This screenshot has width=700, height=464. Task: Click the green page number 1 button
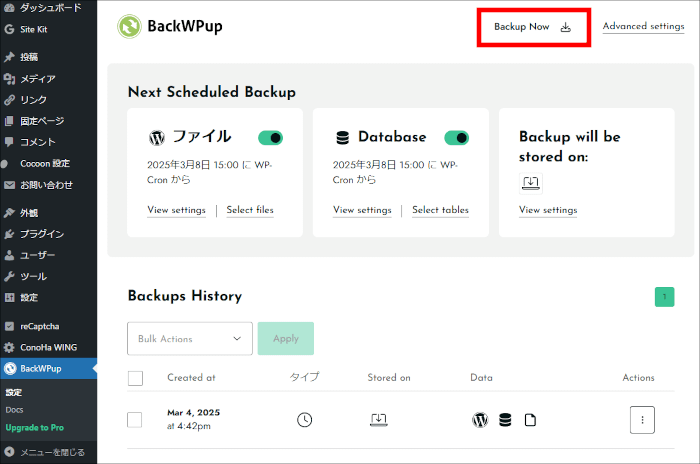tap(664, 297)
